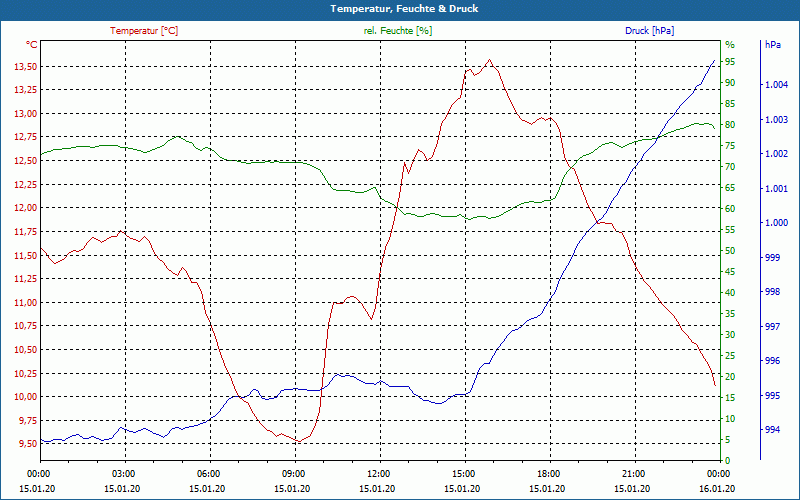Screen dimensions: 800x500
Task: Select the green 50 humidity axis value
Action: [730, 251]
